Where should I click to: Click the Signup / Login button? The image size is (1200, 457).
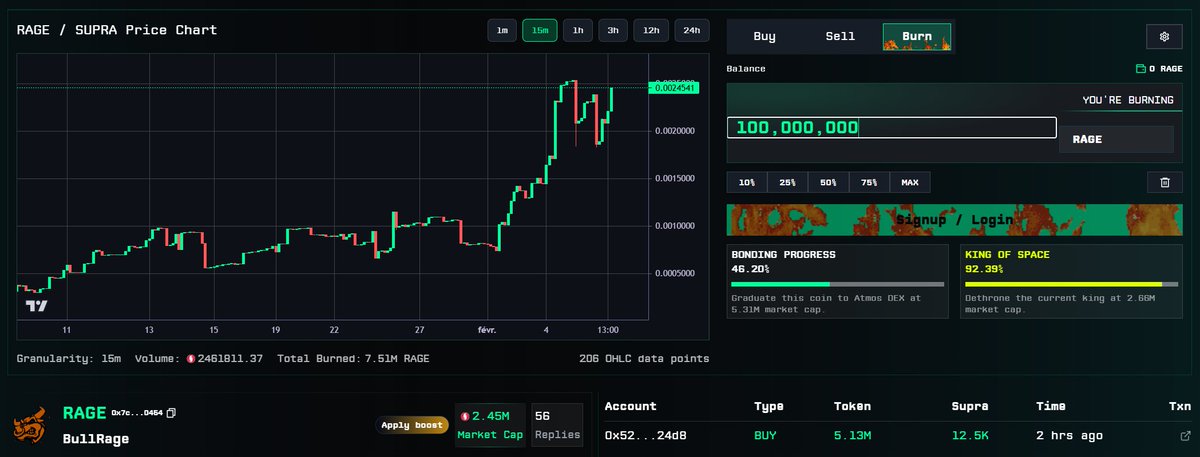[955, 220]
